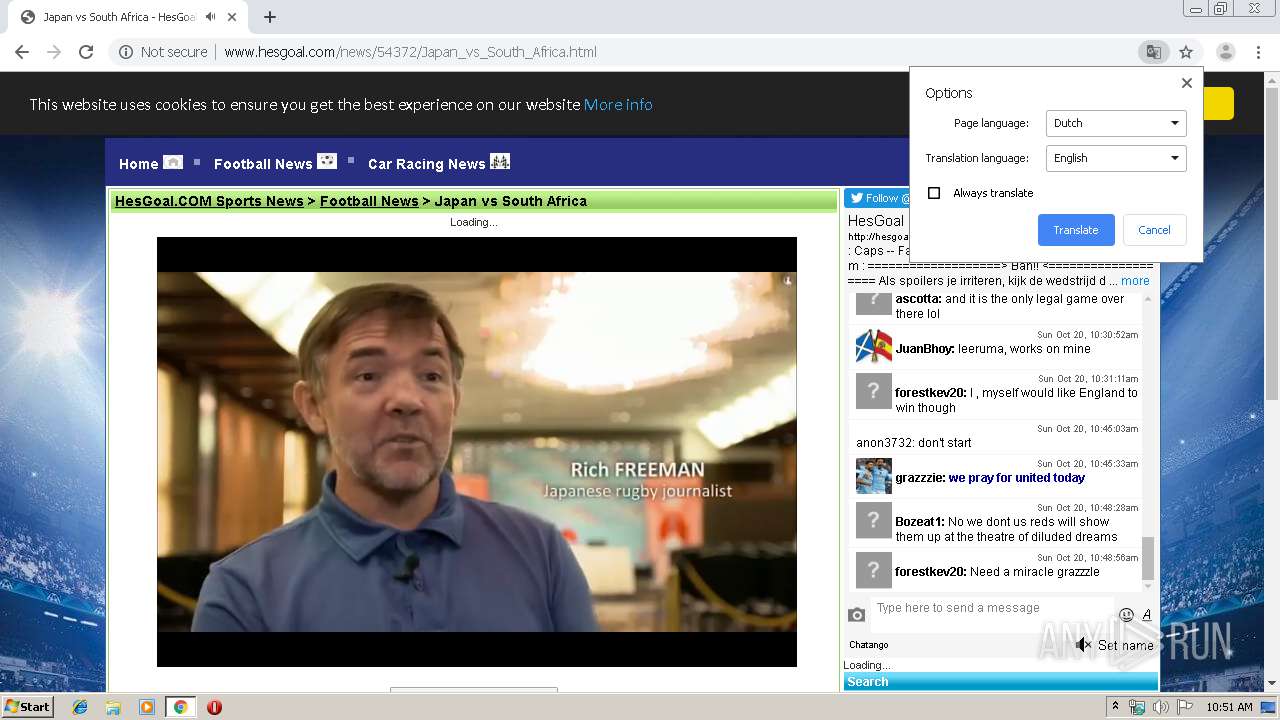Click the chat scrollbar thumb
This screenshot has height=720, width=1280.
pos(1148,557)
